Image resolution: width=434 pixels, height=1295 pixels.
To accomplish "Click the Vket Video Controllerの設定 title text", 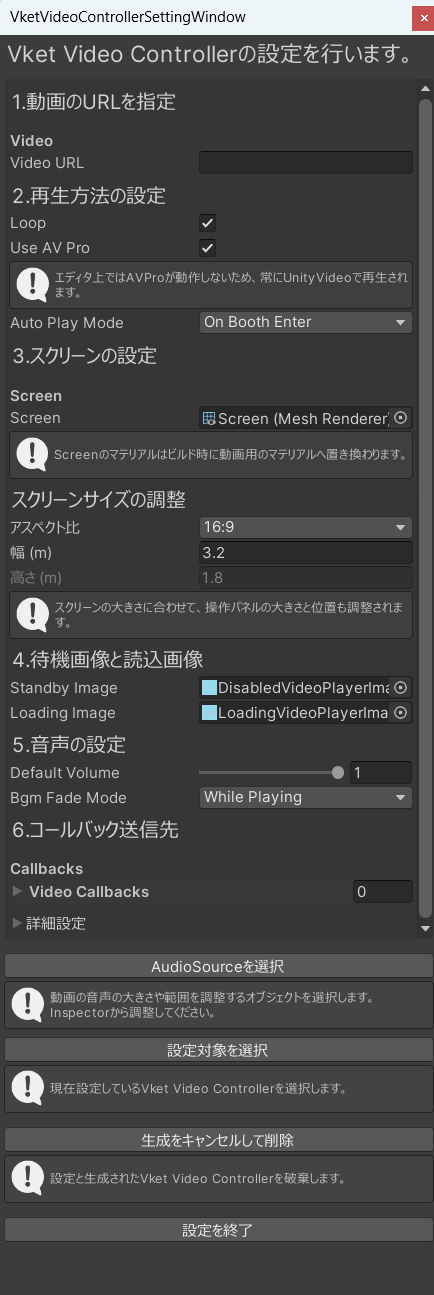I will [x=210, y=54].
